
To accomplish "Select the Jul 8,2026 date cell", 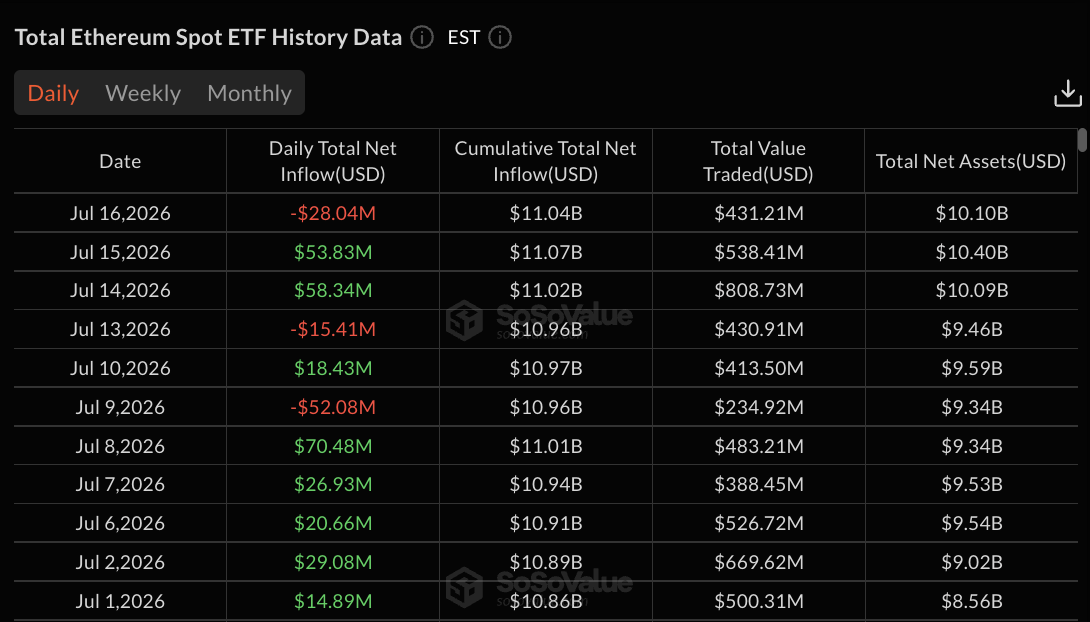I will coord(120,445).
